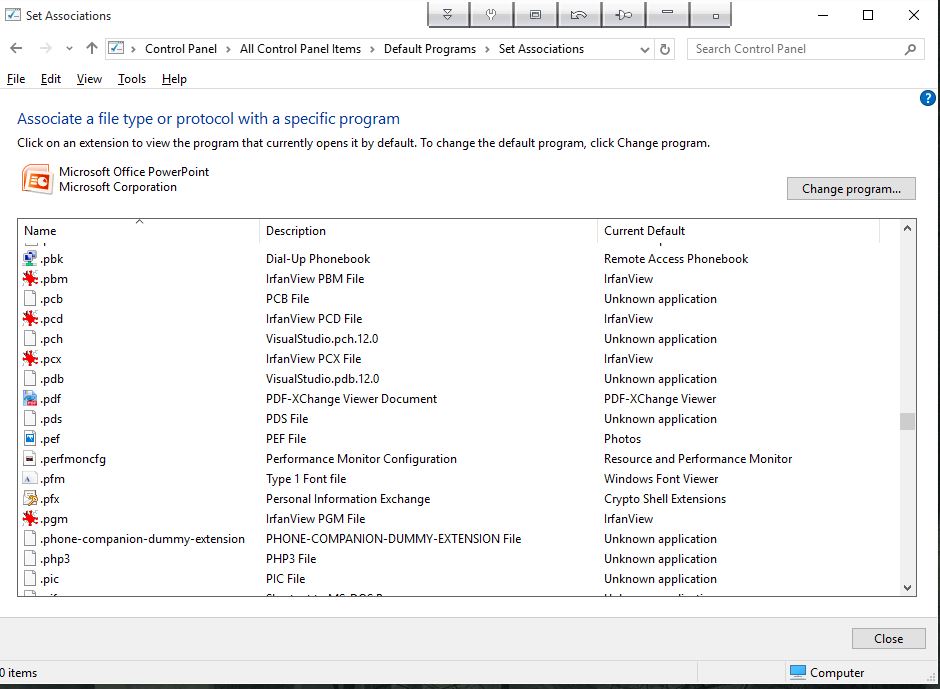This screenshot has width=940, height=689.
Task: Open the recent locations dropdown arrow
Action: pos(69,49)
